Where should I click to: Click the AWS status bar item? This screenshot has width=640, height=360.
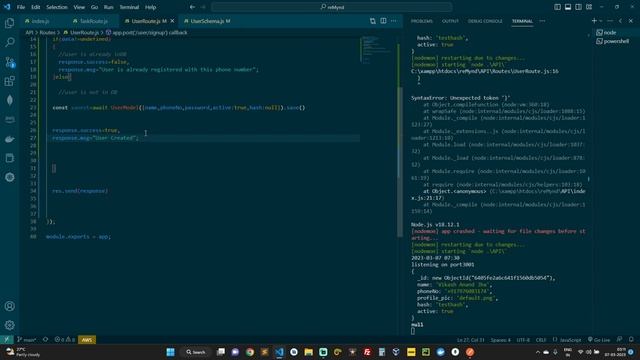(87, 340)
